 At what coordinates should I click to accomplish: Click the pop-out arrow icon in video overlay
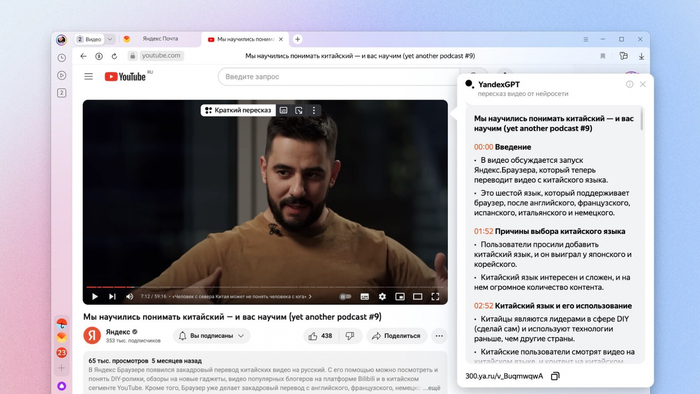[x=299, y=110]
